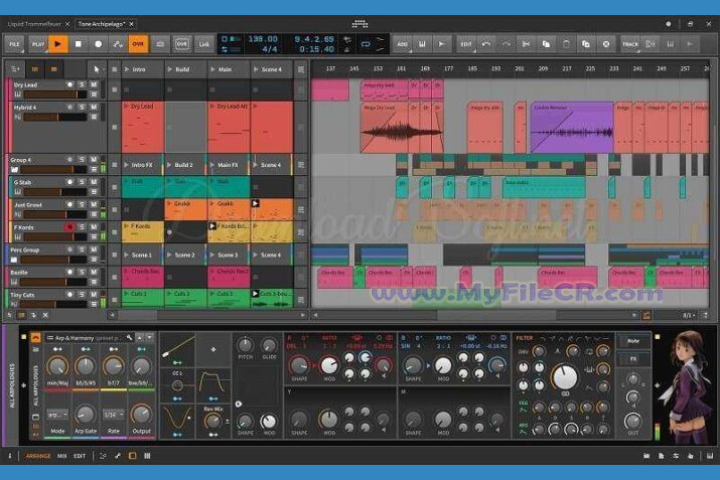Switch to EDIT view

(79, 456)
